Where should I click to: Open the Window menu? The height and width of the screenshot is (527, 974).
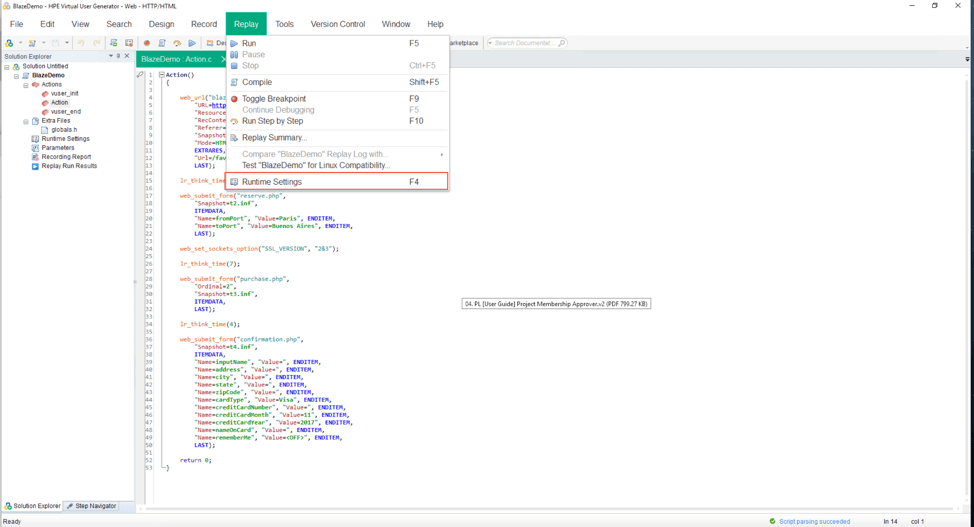(396, 24)
